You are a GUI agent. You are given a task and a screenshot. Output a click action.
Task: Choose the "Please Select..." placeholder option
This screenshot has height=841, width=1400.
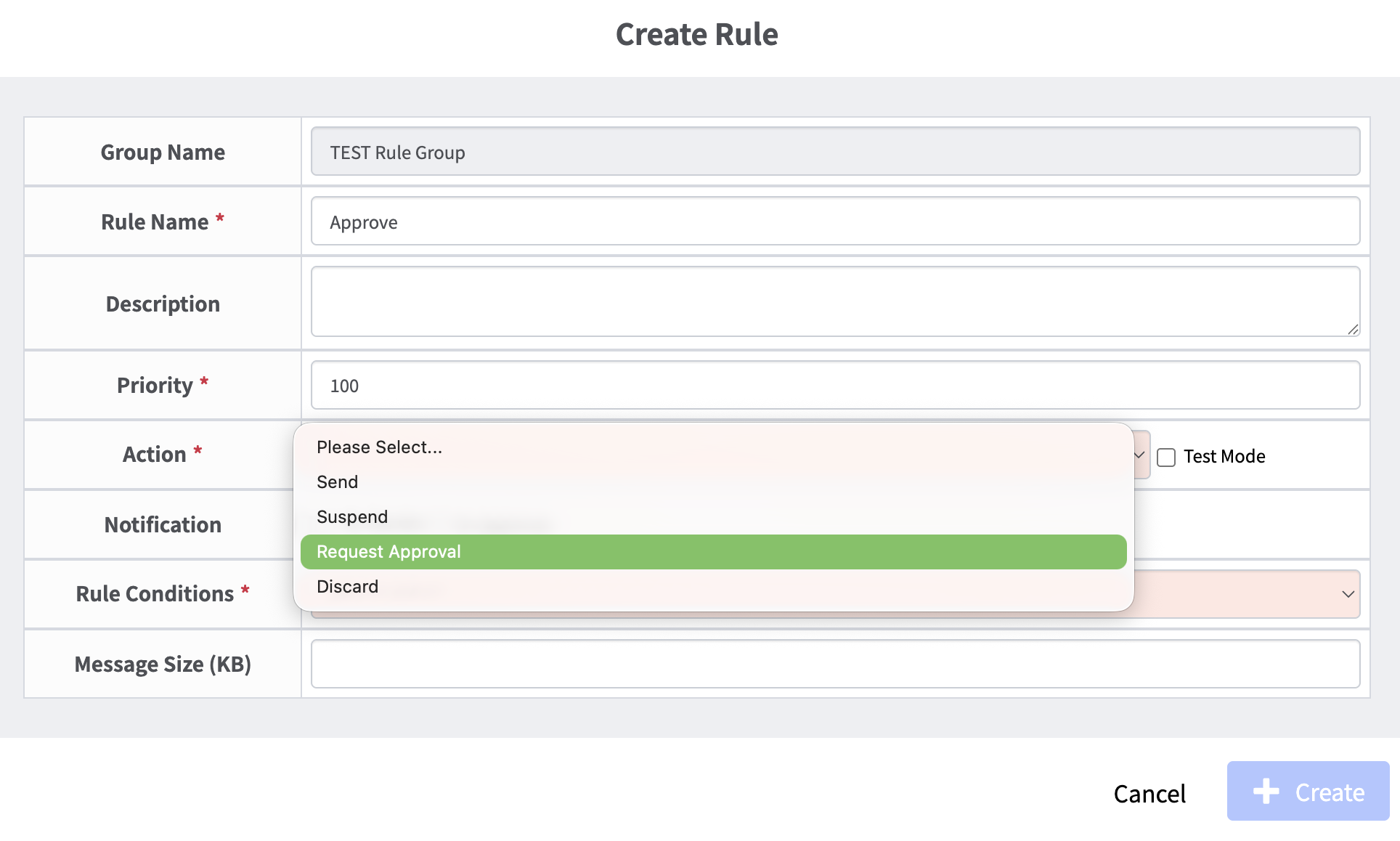[x=713, y=447]
